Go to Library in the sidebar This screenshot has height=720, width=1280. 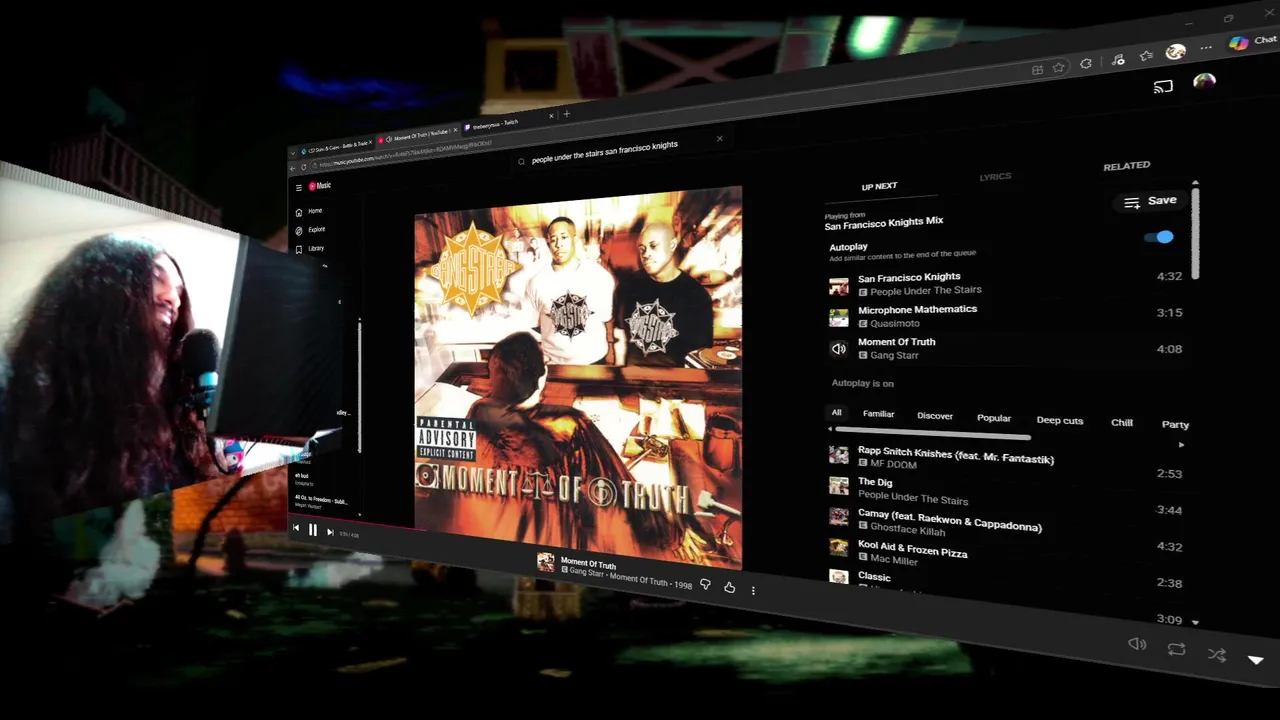coord(311,248)
